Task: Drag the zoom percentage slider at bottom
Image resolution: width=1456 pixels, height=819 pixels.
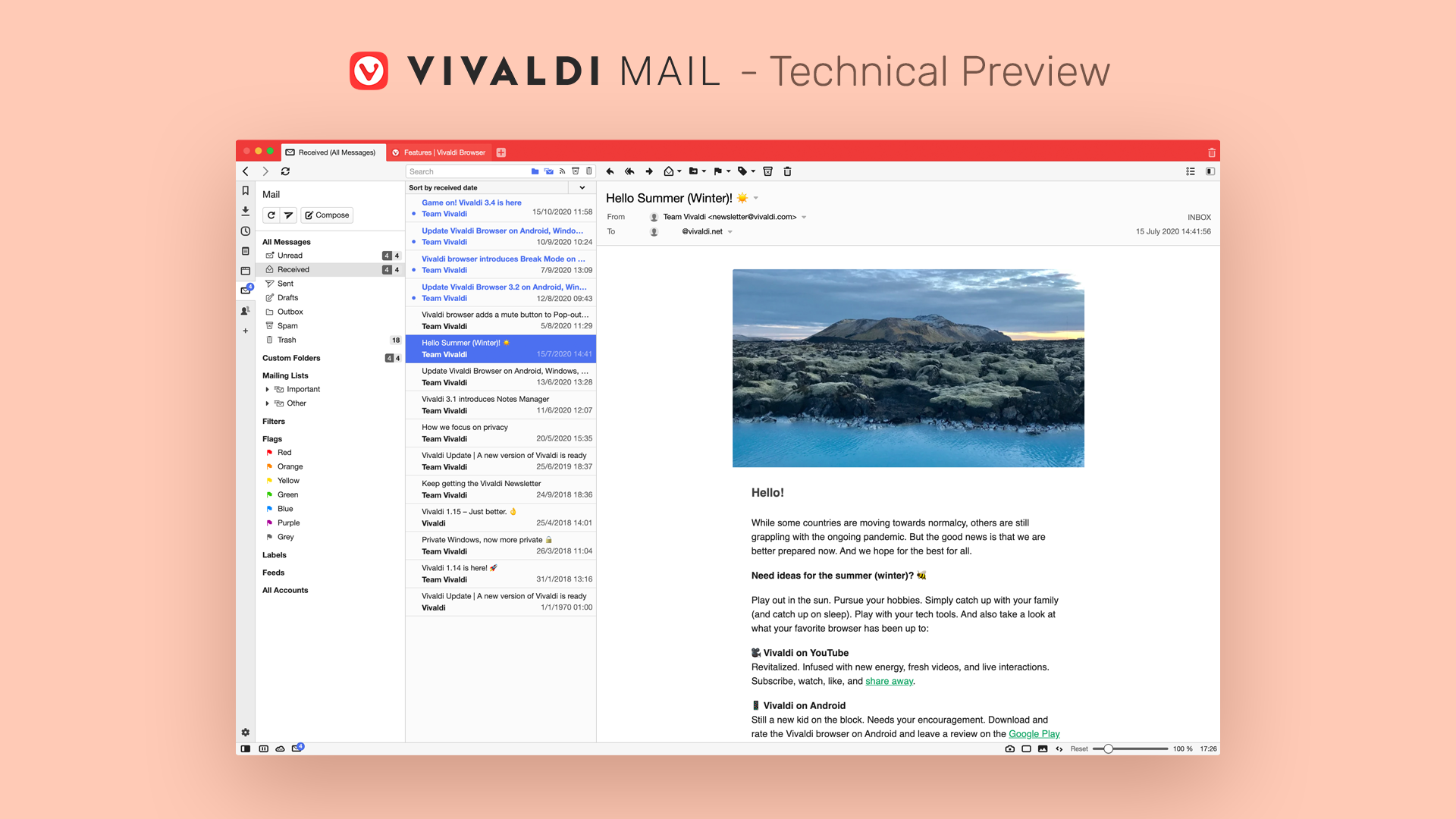Action: (x=1108, y=748)
